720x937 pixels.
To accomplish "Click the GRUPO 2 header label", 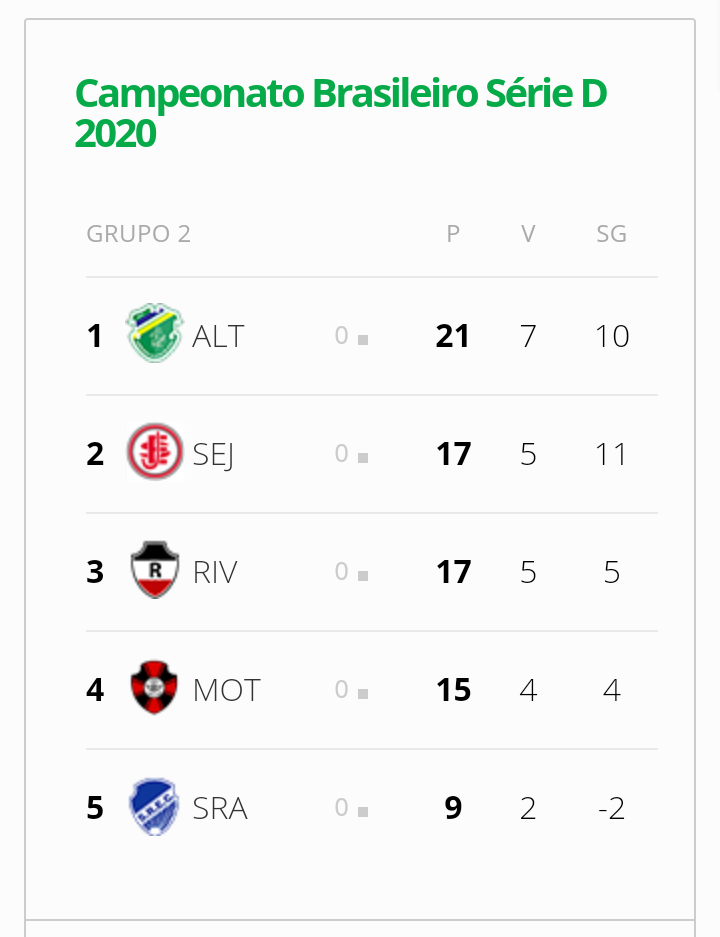I will click(x=138, y=234).
